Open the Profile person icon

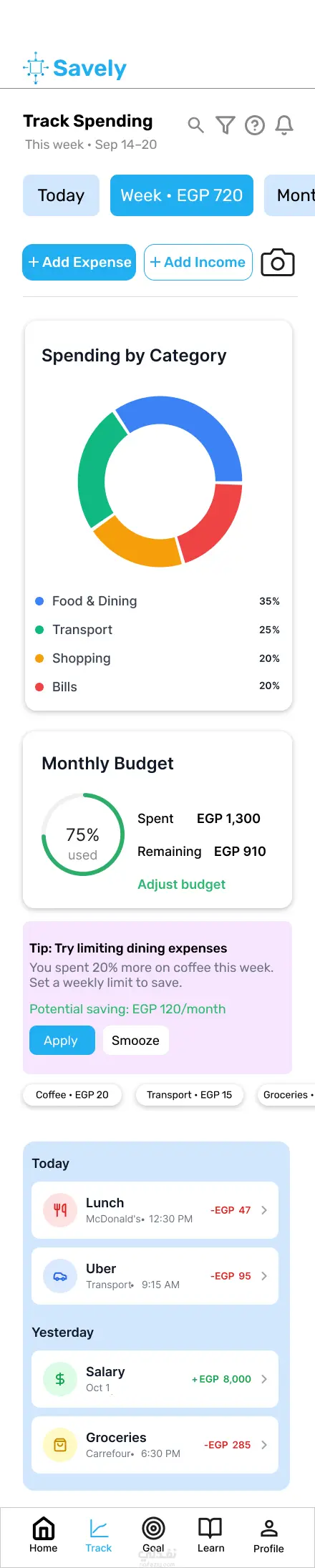[x=268, y=1534]
